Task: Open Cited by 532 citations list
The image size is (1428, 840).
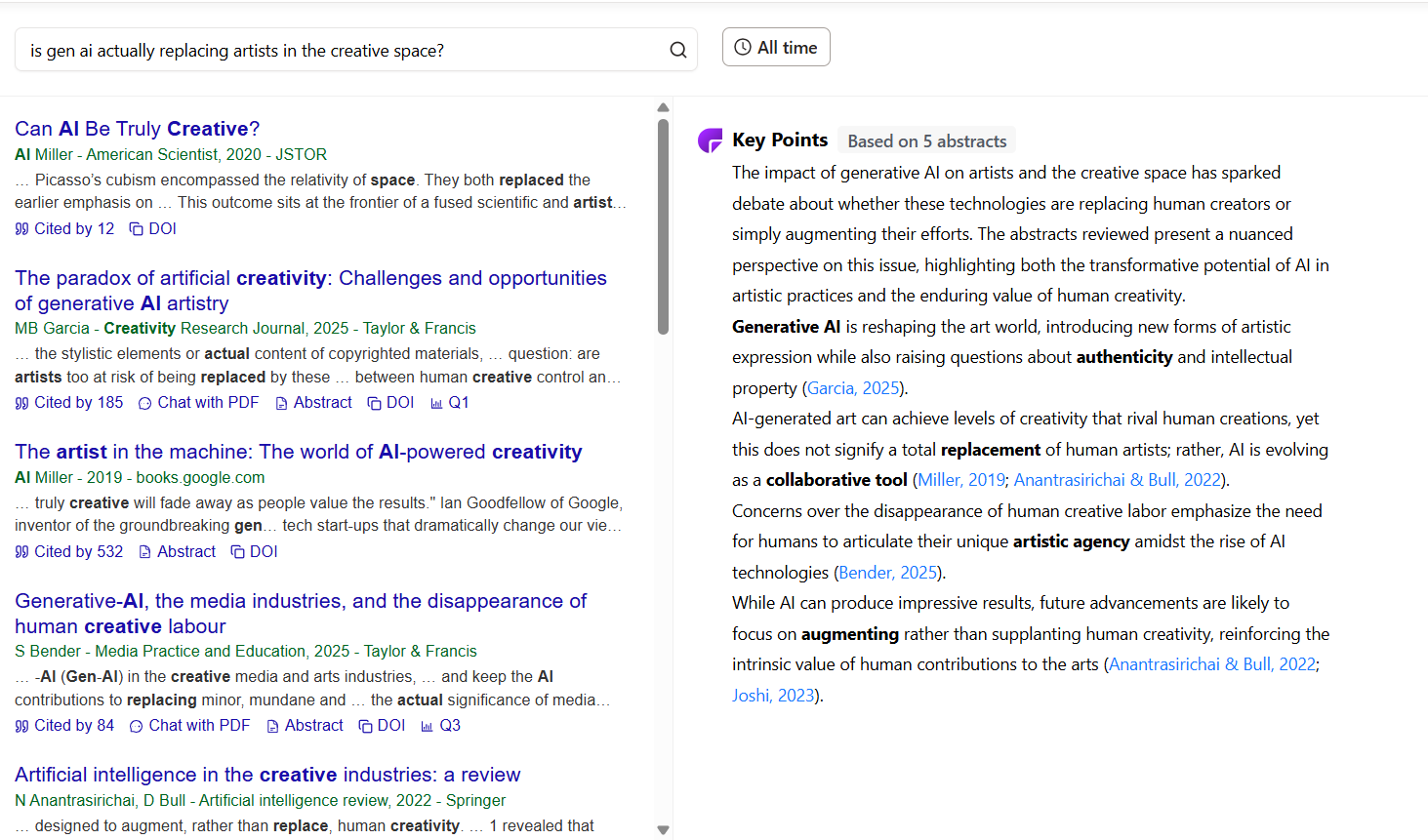Action: 69,551
